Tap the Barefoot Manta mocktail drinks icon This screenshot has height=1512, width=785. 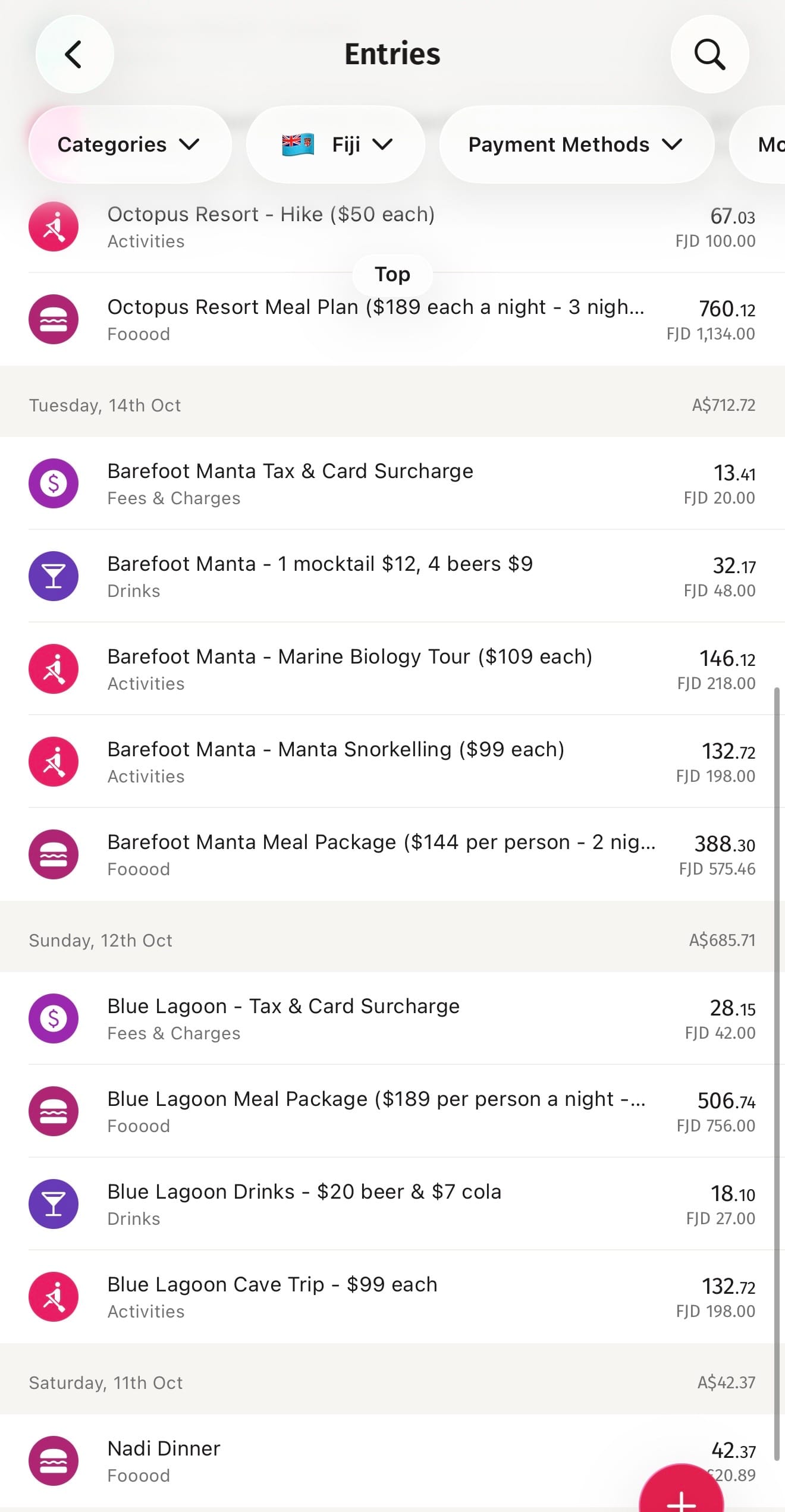54,576
